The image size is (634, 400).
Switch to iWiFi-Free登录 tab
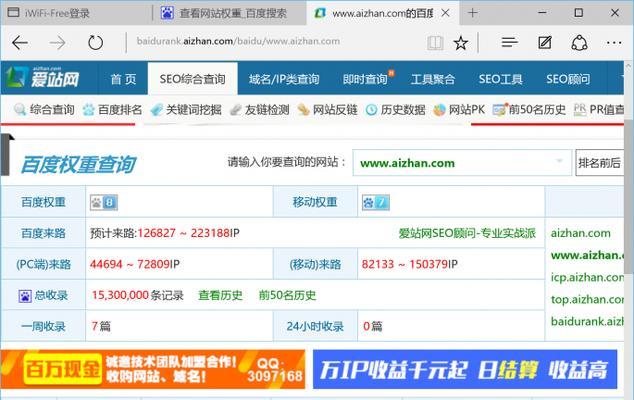click(x=77, y=13)
